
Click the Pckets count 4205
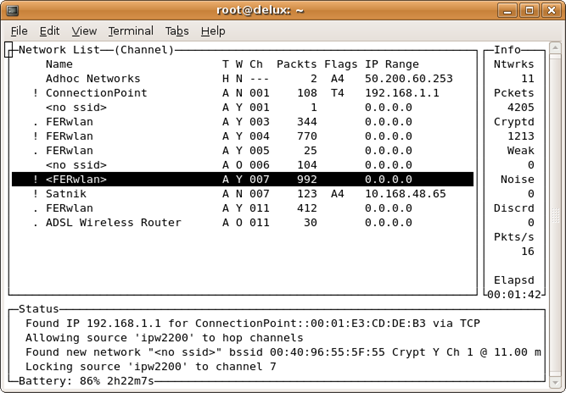tap(521, 108)
